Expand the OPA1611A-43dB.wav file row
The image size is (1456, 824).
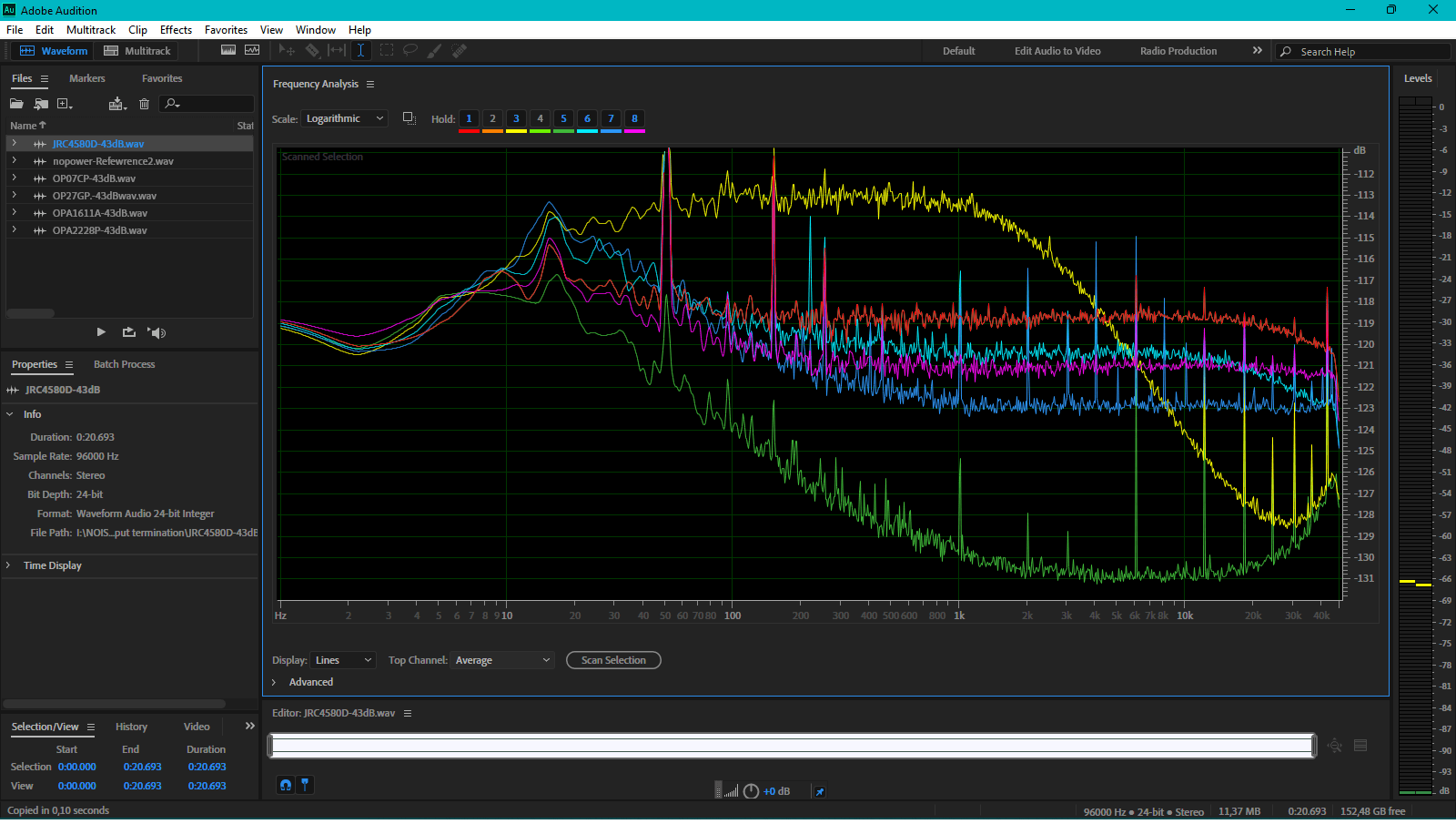click(x=15, y=213)
